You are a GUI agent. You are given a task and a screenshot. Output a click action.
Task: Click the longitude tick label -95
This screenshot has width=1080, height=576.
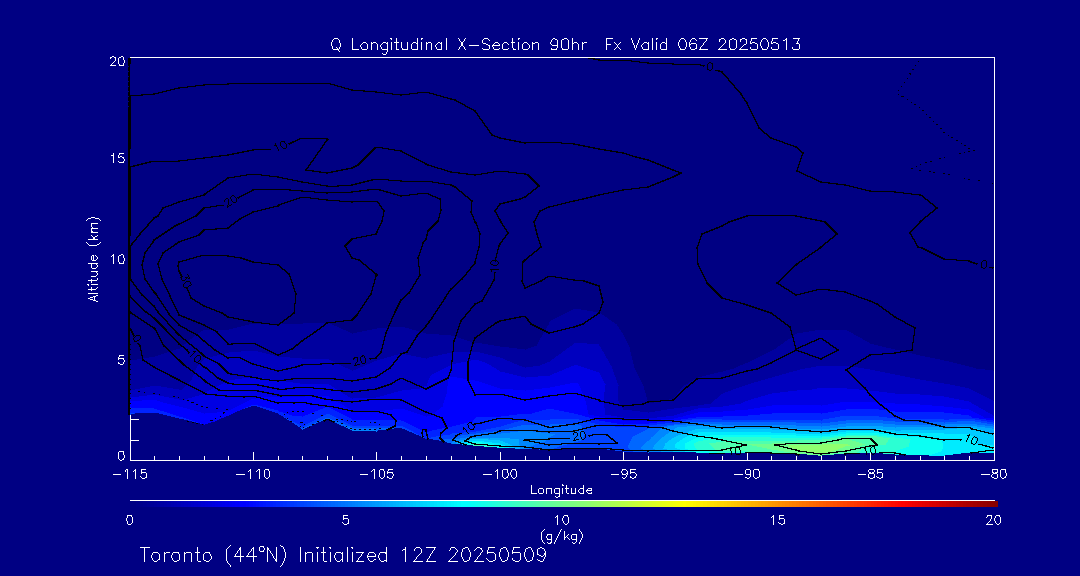pos(623,474)
